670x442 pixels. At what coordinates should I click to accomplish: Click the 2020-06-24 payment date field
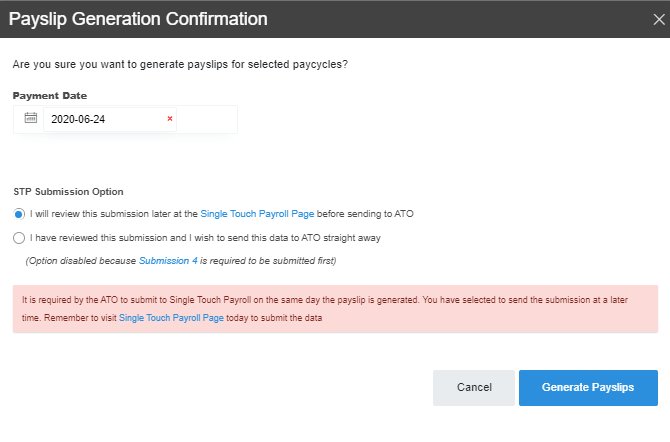tap(100, 119)
